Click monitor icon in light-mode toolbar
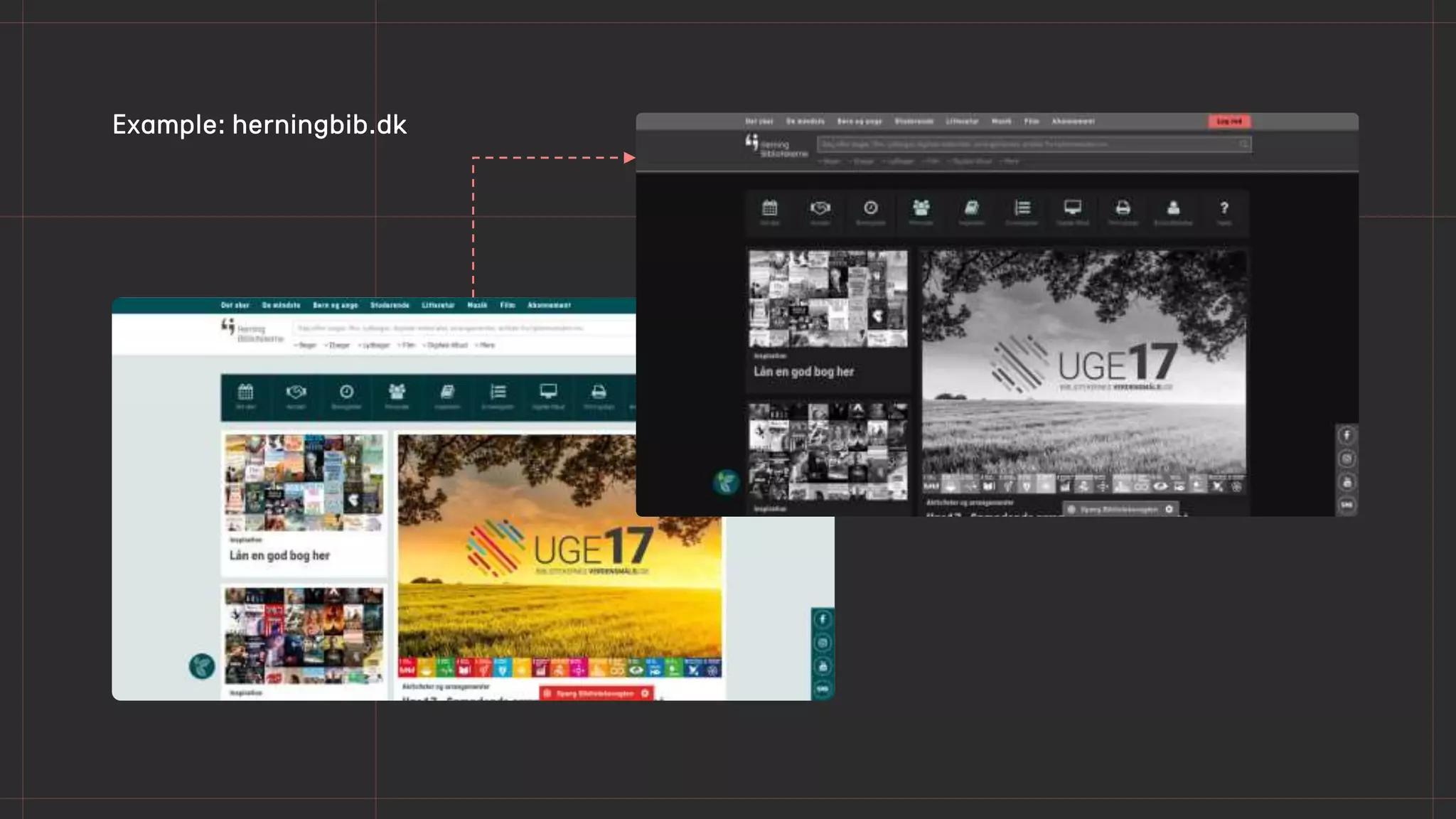 (548, 392)
